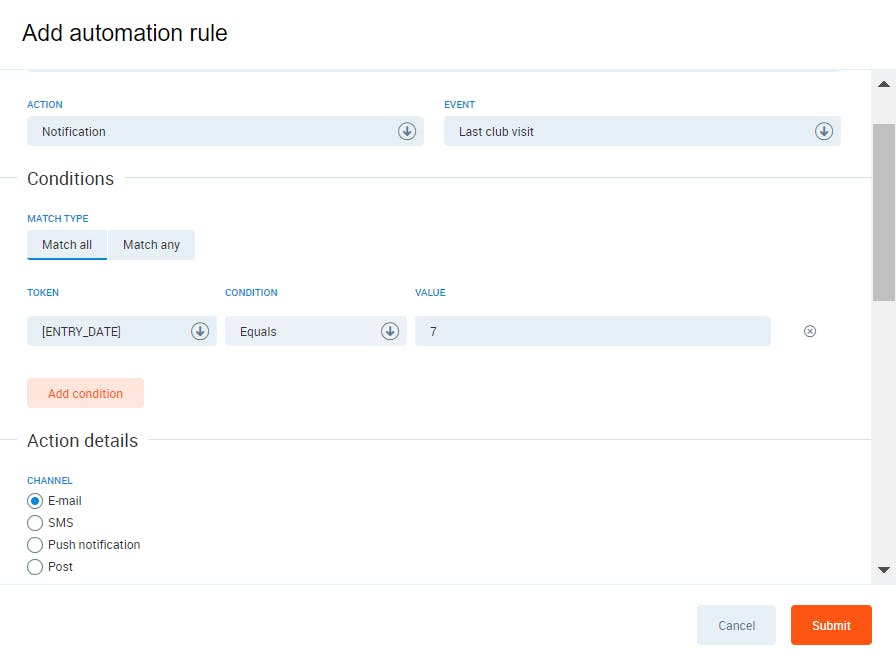Expand the [ENTRY_DATE] token dropdown
This screenshot has height=670, width=896.
110,331
